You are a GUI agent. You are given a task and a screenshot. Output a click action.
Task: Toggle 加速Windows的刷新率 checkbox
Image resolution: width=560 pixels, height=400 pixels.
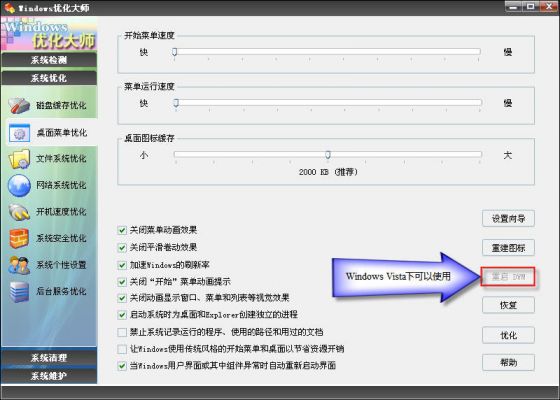click(122, 265)
